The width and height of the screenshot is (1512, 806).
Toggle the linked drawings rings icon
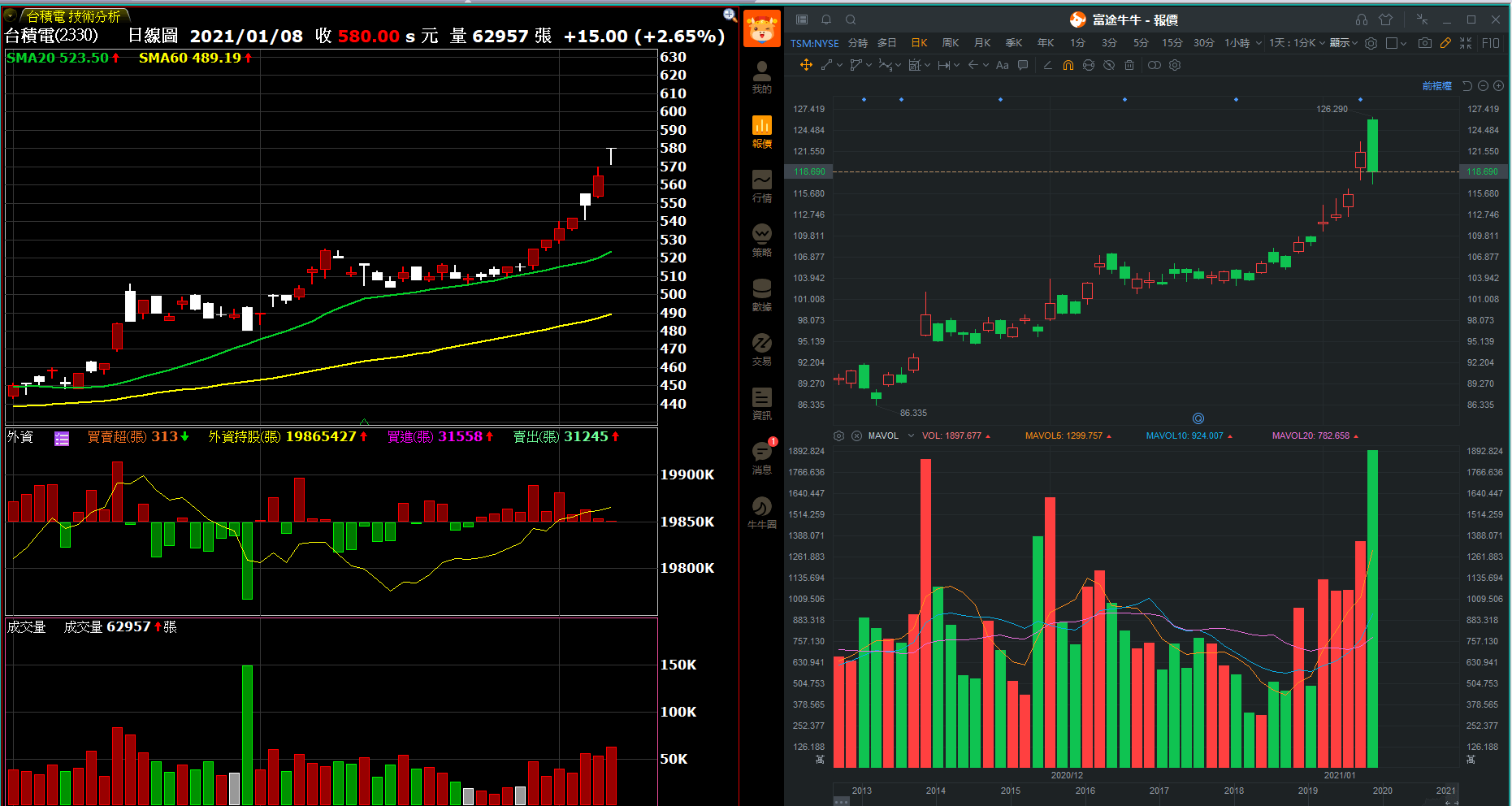[x=1154, y=65]
